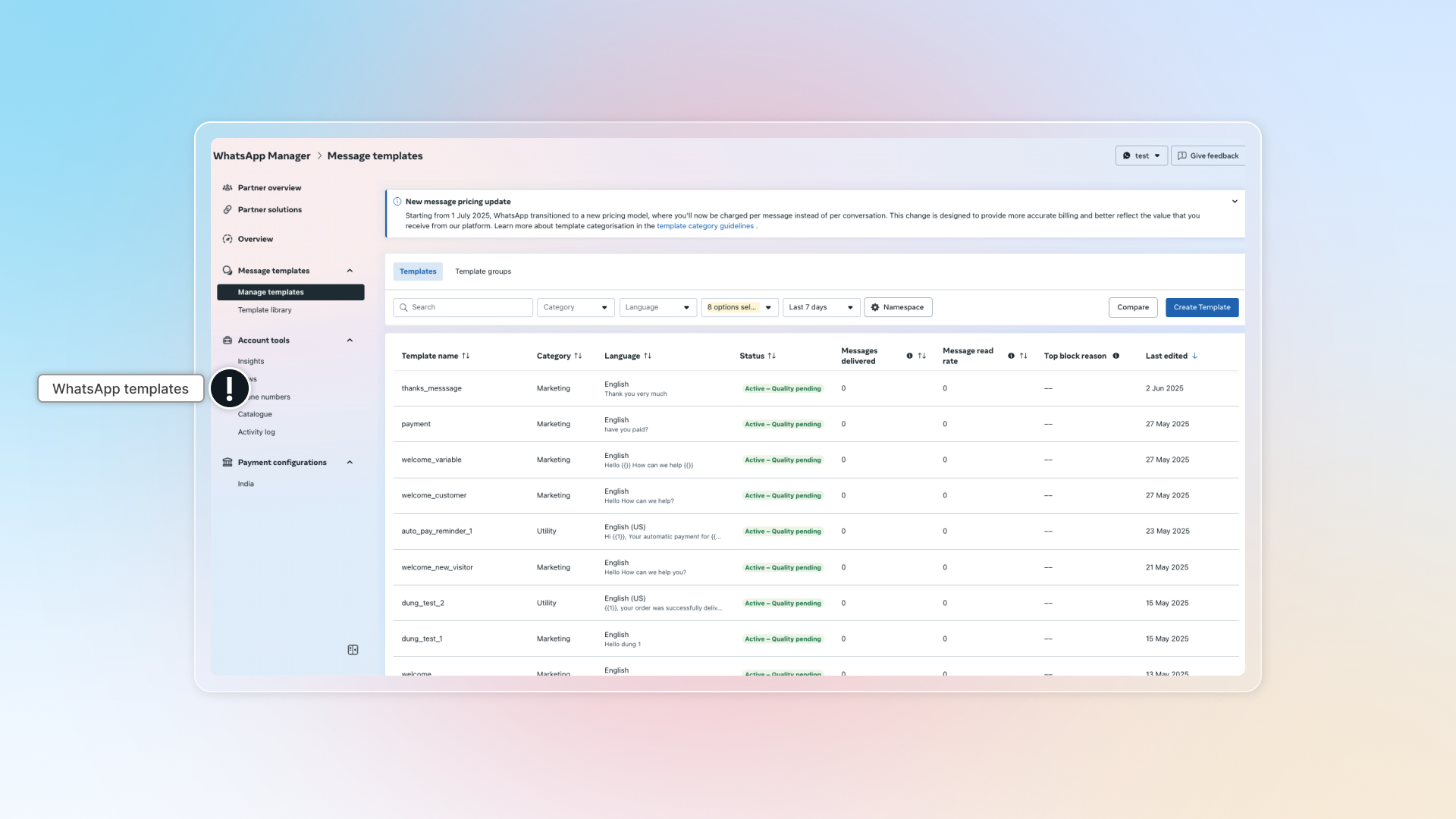Open the test account switcher dropdown
Image resolution: width=1456 pixels, height=819 pixels.
pos(1141,156)
